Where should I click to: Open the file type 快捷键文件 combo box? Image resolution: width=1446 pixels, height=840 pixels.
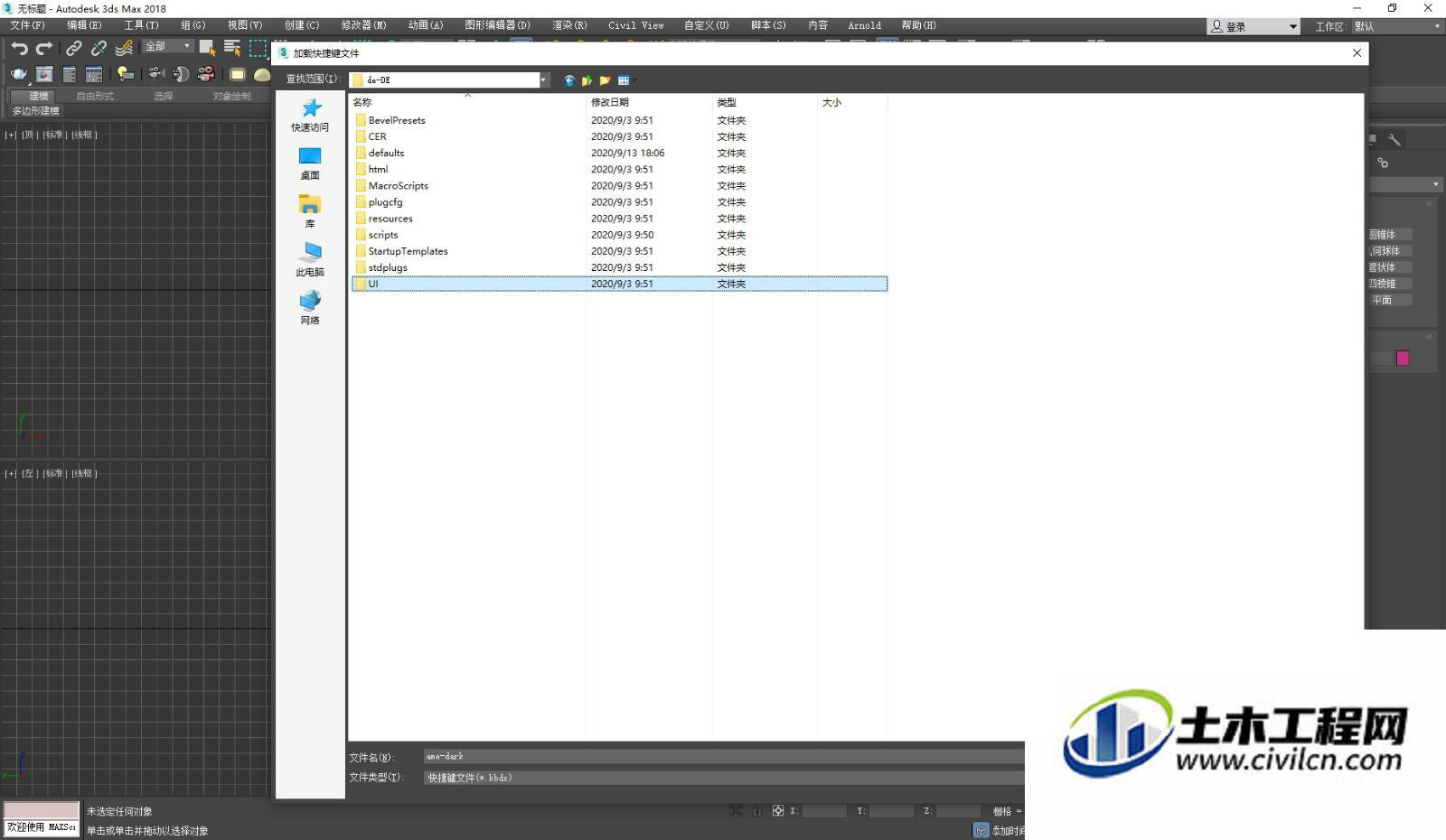point(723,778)
